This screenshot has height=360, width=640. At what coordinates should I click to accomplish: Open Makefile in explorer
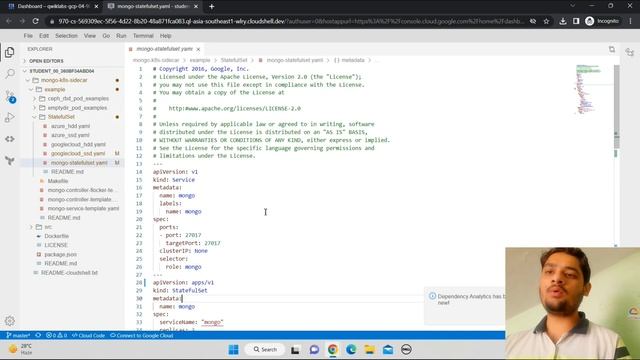tap(58, 181)
